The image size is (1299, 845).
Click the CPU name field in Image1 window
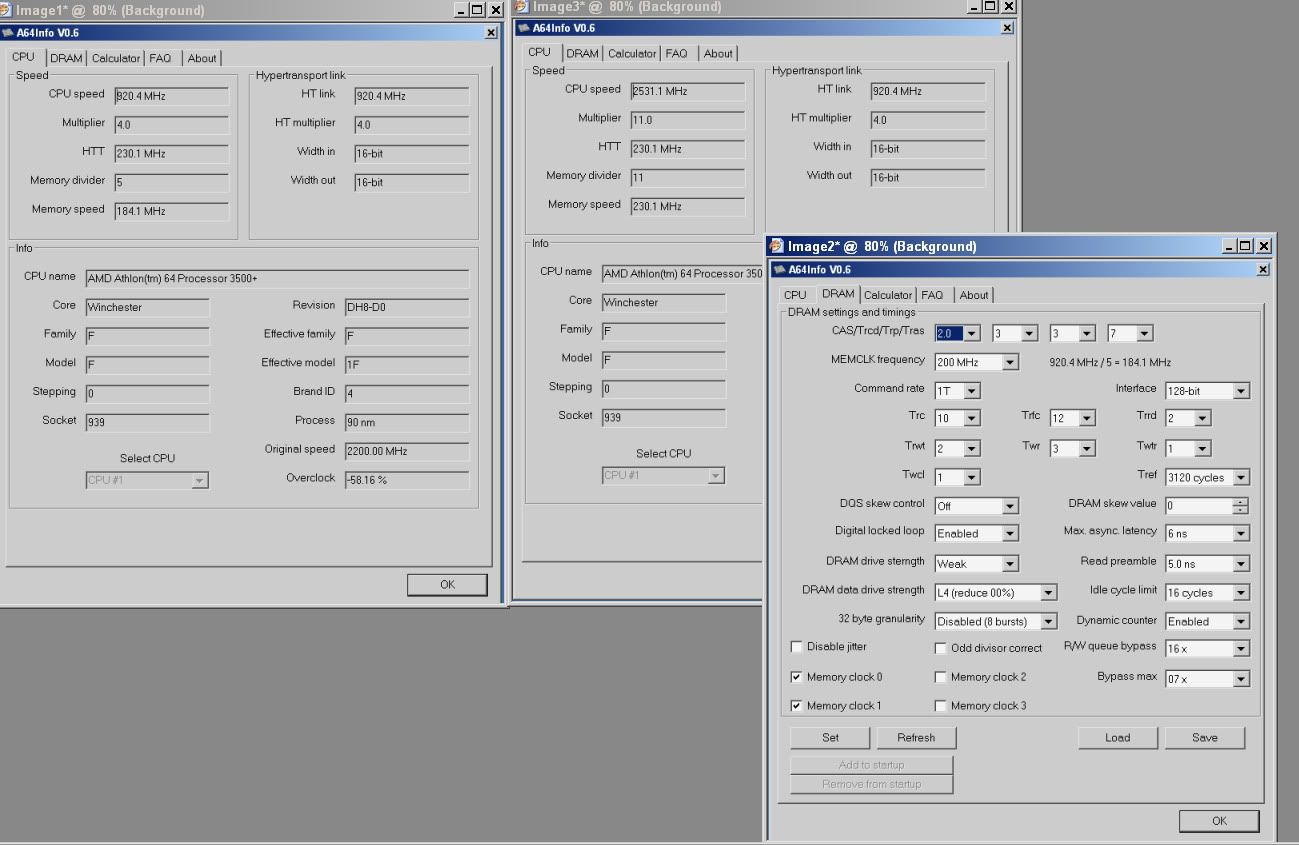point(277,279)
